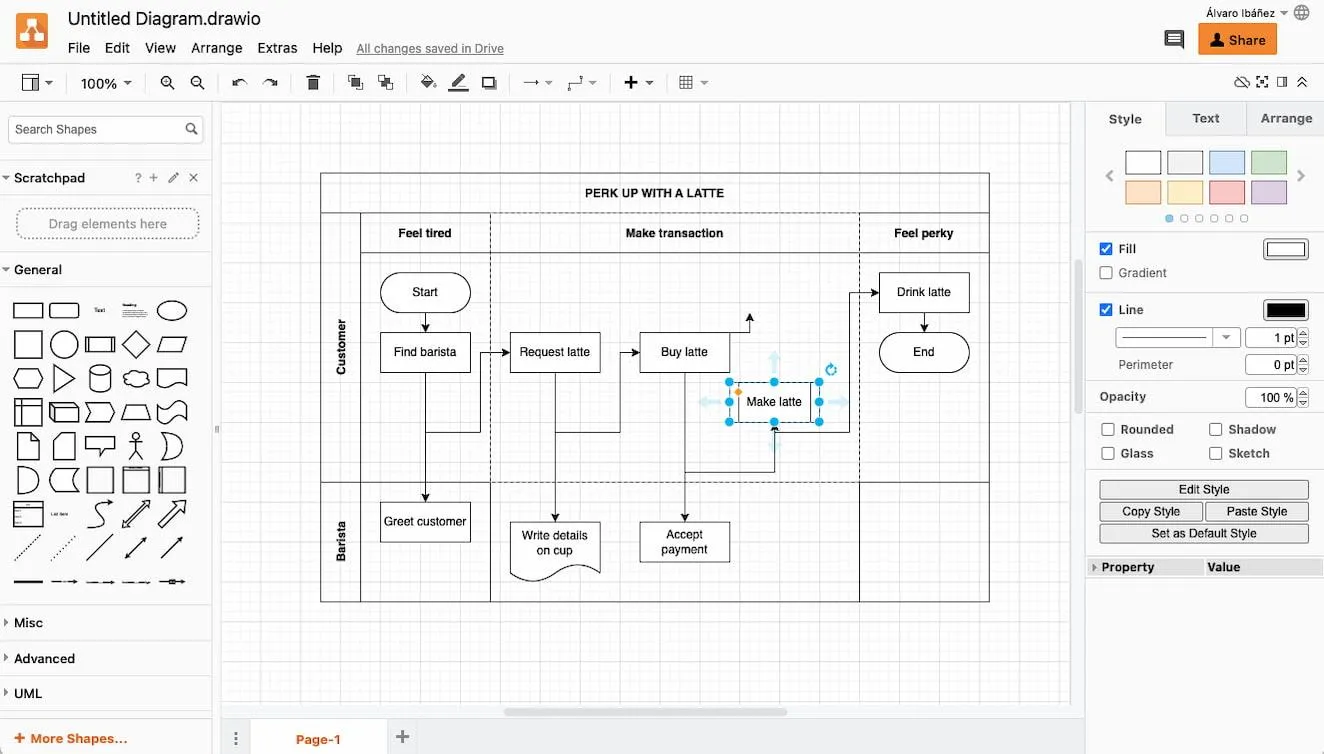The image size is (1324, 754).
Task: Enable the Sketch checkbox
Action: tap(1216, 454)
